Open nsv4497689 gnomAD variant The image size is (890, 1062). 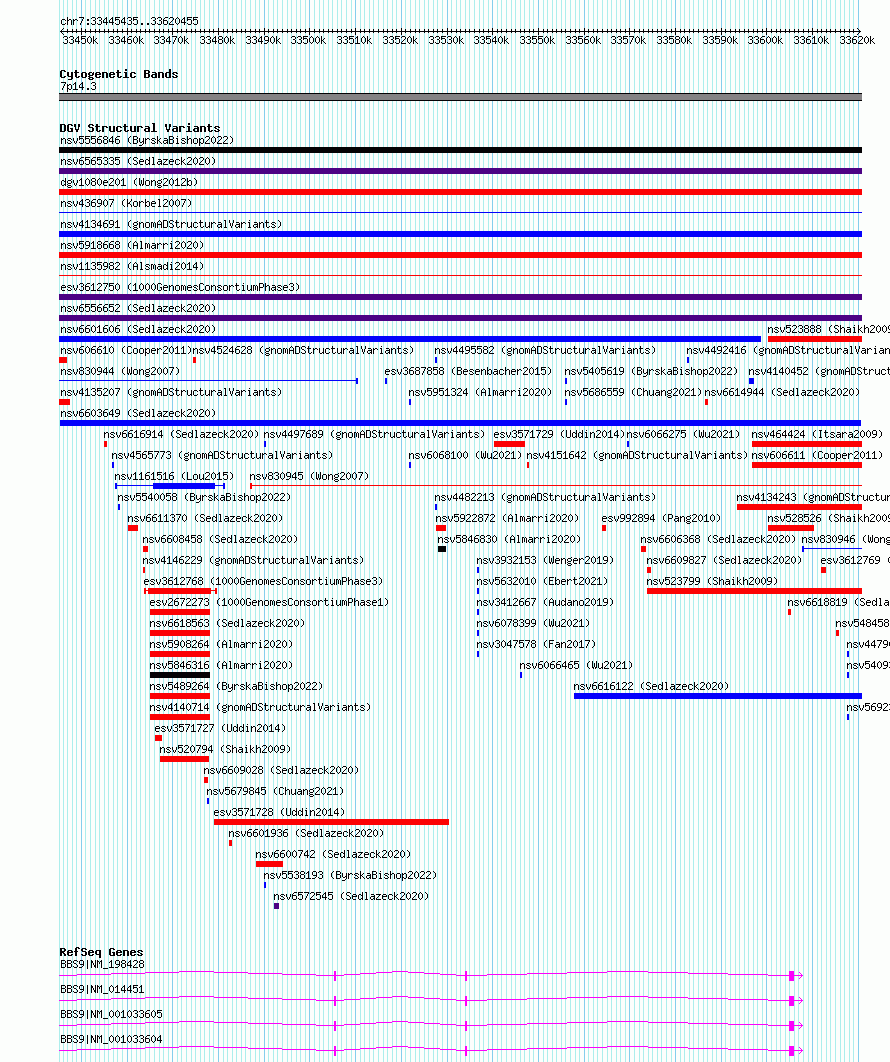tap(374, 434)
